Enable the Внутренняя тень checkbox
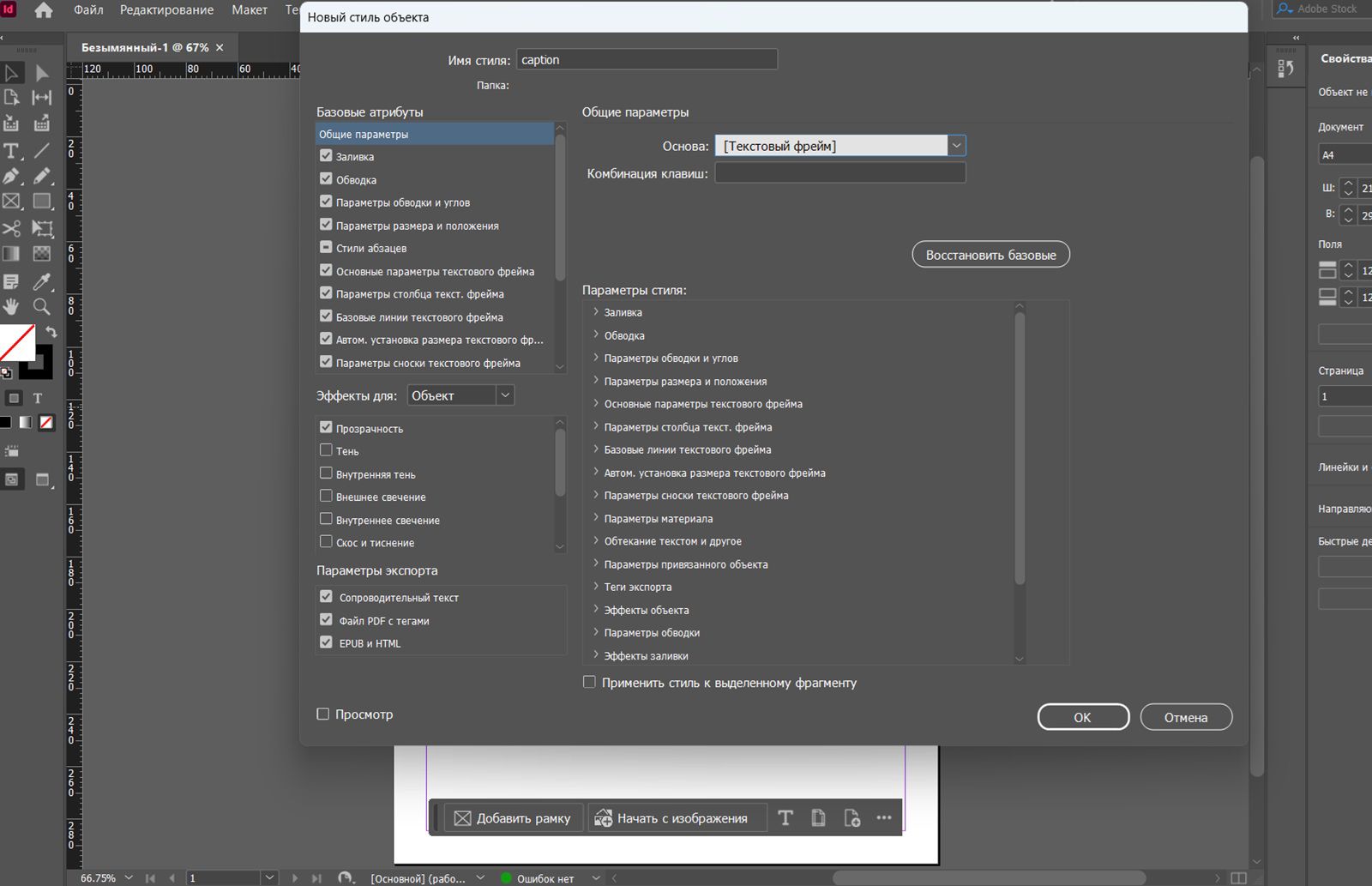This screenshot has height=886, width=1372. (326, 473)
